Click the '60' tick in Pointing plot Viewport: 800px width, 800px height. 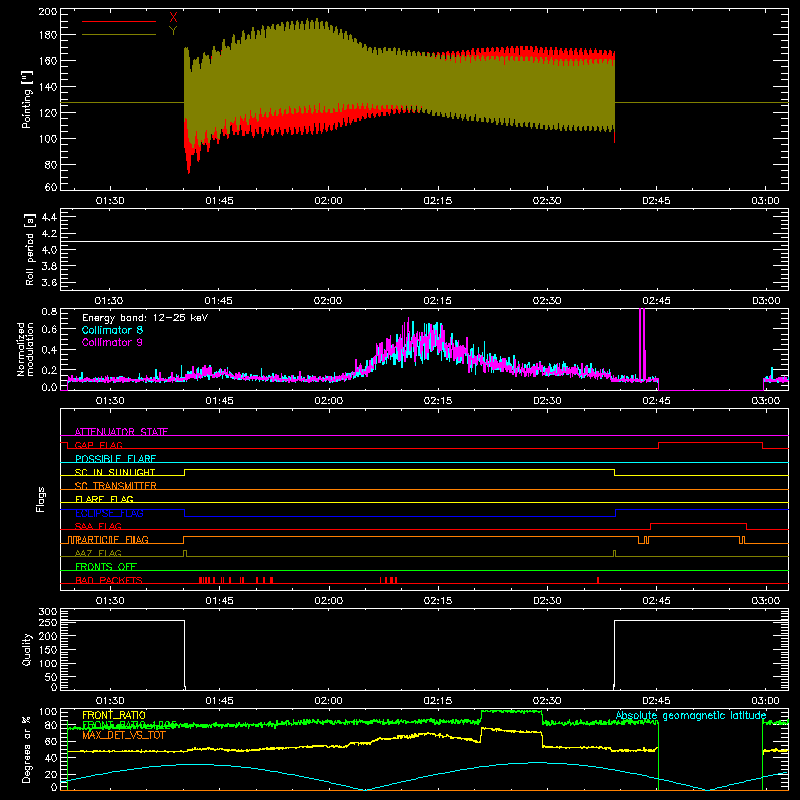51,187
